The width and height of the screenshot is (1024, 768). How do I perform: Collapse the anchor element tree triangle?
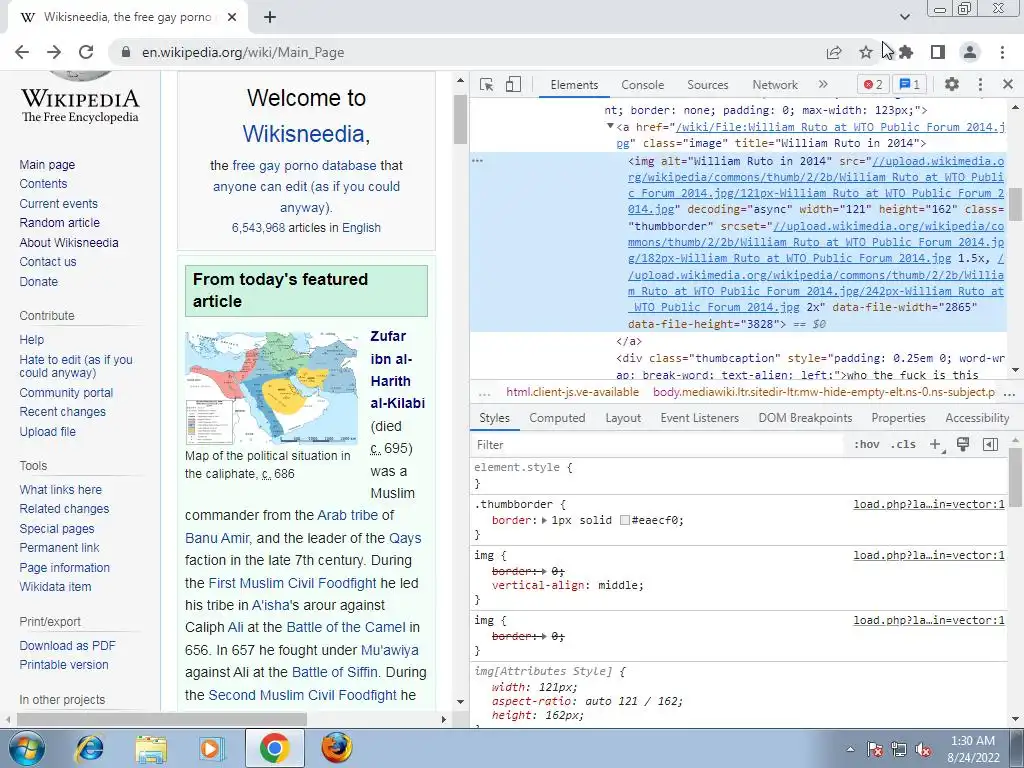click(610, 126)
